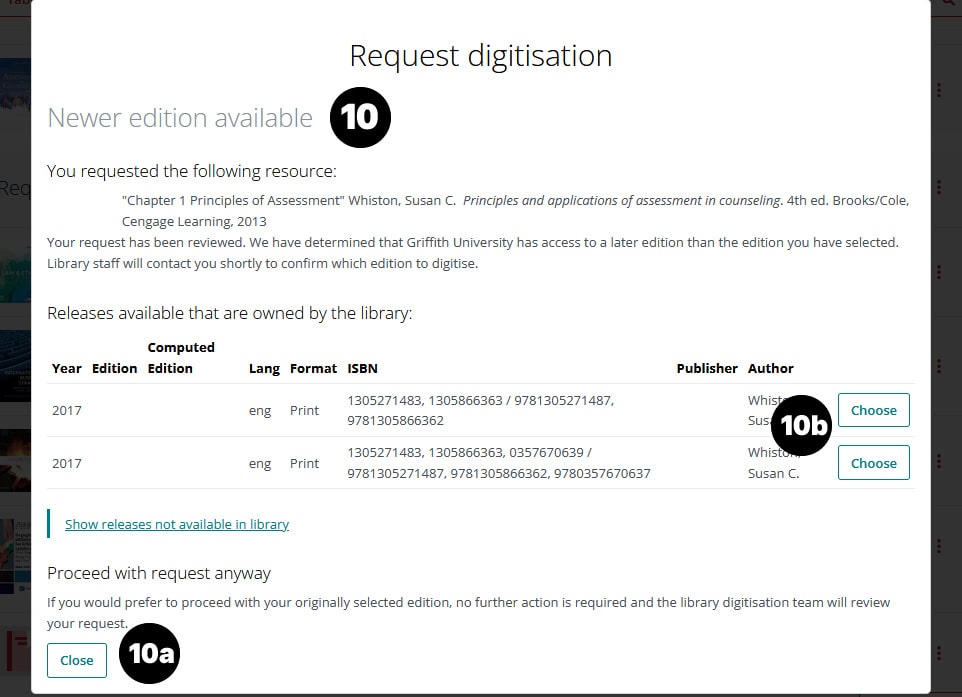962x697 pixels.
Task: Click the Publisher column header
Action: click(x=706, y=368)
